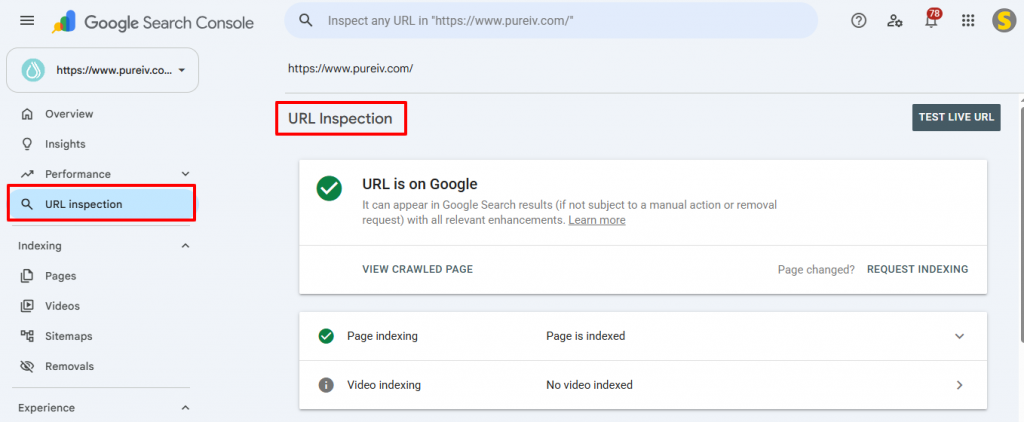Screen dimensions: 1024x422
Task: Click the 'Page is indexed' status text
Action: [585, 336]
